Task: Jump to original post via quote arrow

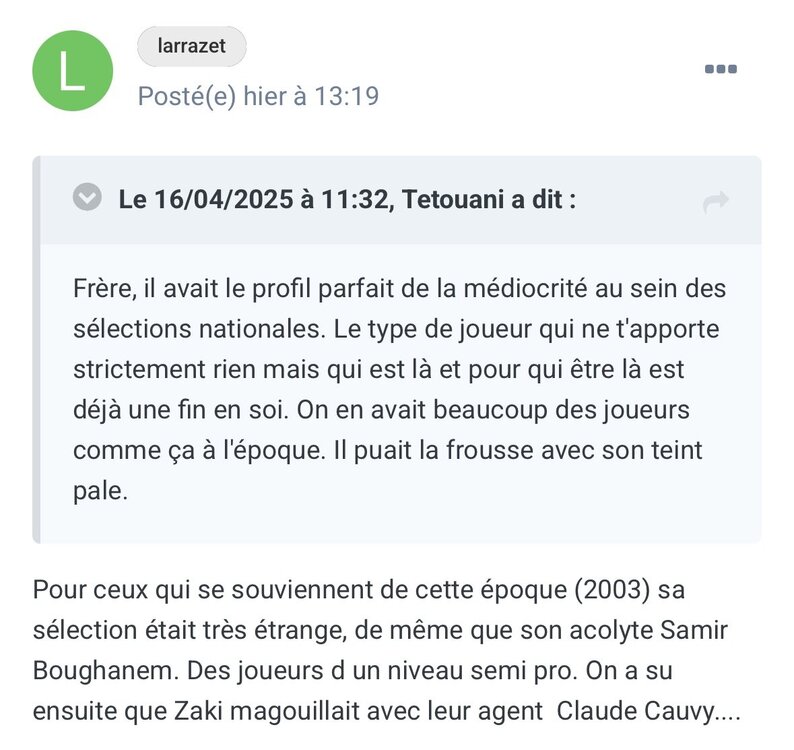Action: pyautogui.click(x=716, y=203)
